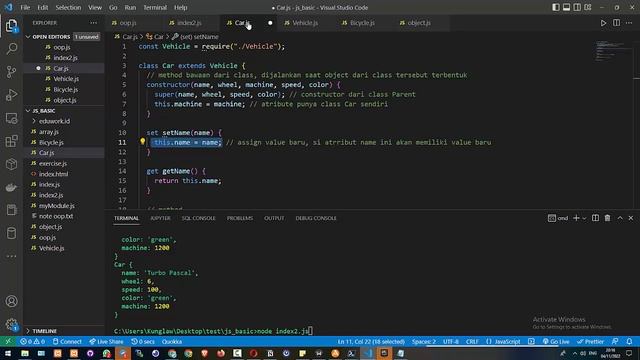Select encoding UTF-8 in status bar
The width and height of the screenshot is (640, 360).
[451, 341]
